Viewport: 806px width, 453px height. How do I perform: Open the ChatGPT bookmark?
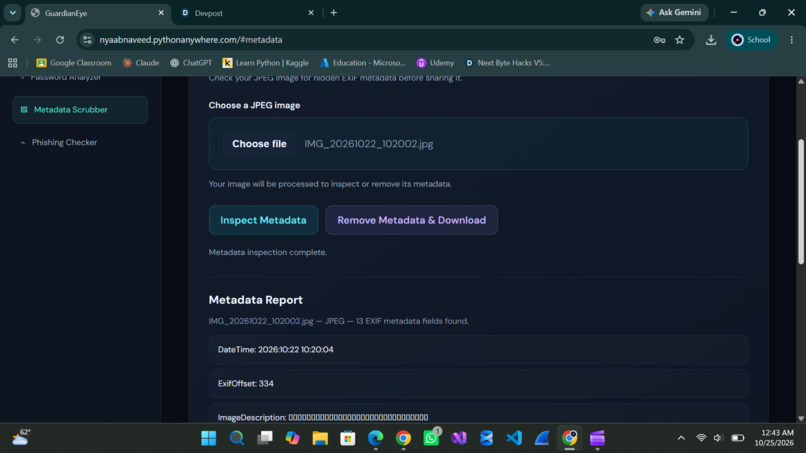191,63
